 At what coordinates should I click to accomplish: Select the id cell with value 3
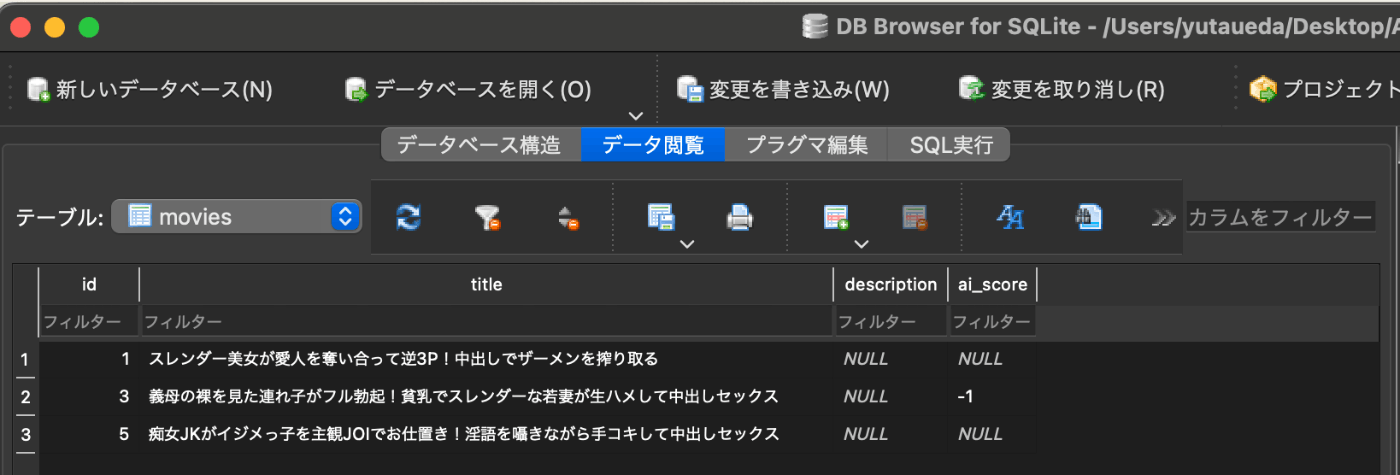coord(89,396)
